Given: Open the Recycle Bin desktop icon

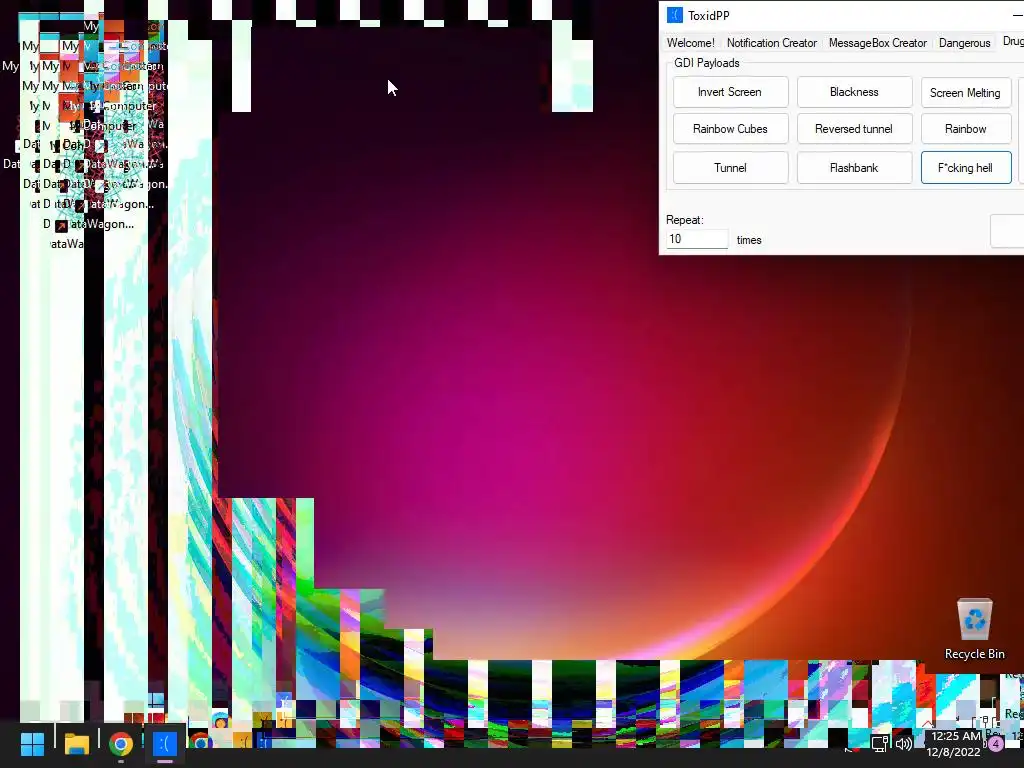Looking at the screenshot, I should 974,629.
